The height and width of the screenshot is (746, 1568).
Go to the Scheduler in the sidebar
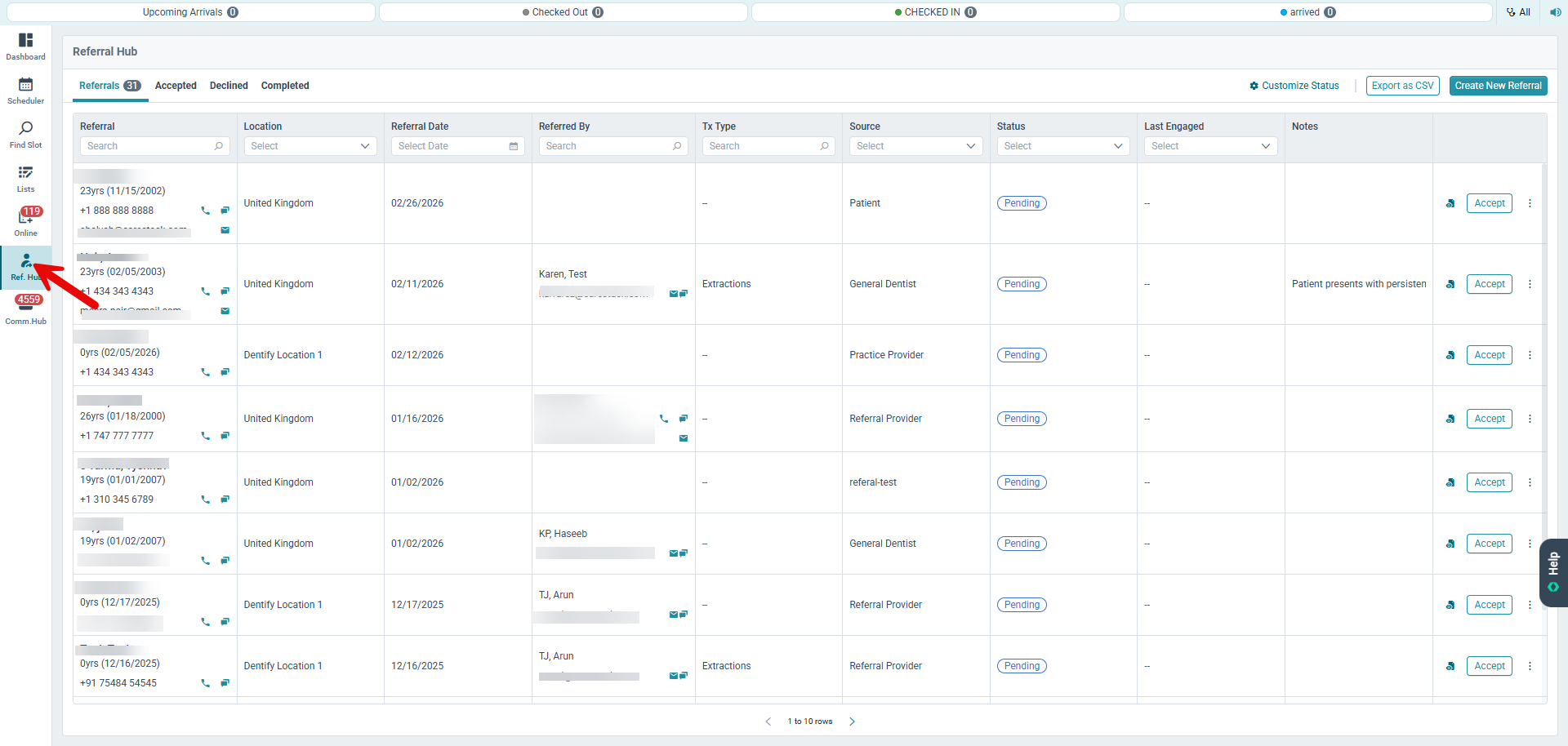[25, 91]
